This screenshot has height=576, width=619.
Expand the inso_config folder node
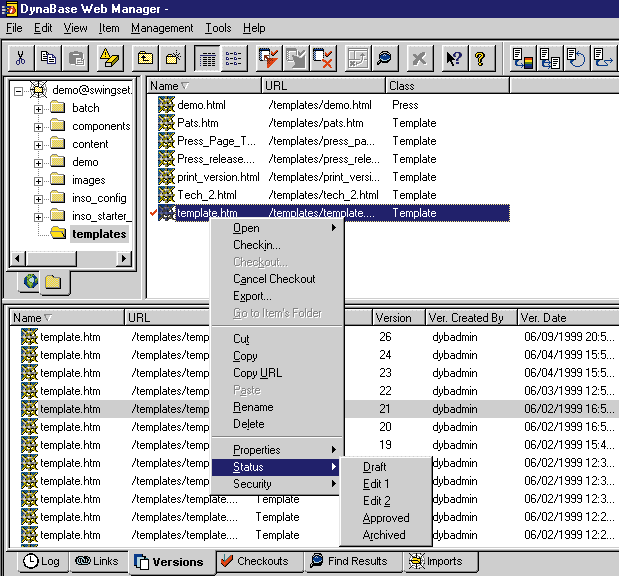tap(39, 198)
